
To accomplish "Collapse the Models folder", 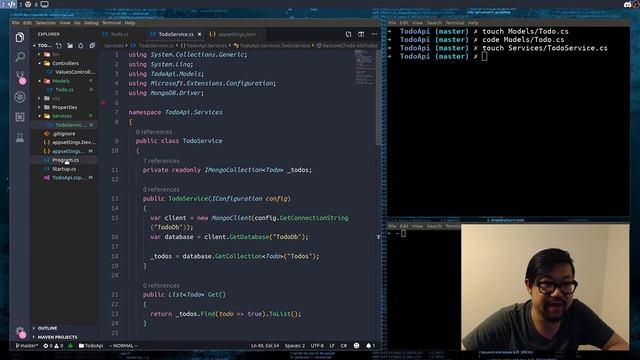I will coord(39,81).
